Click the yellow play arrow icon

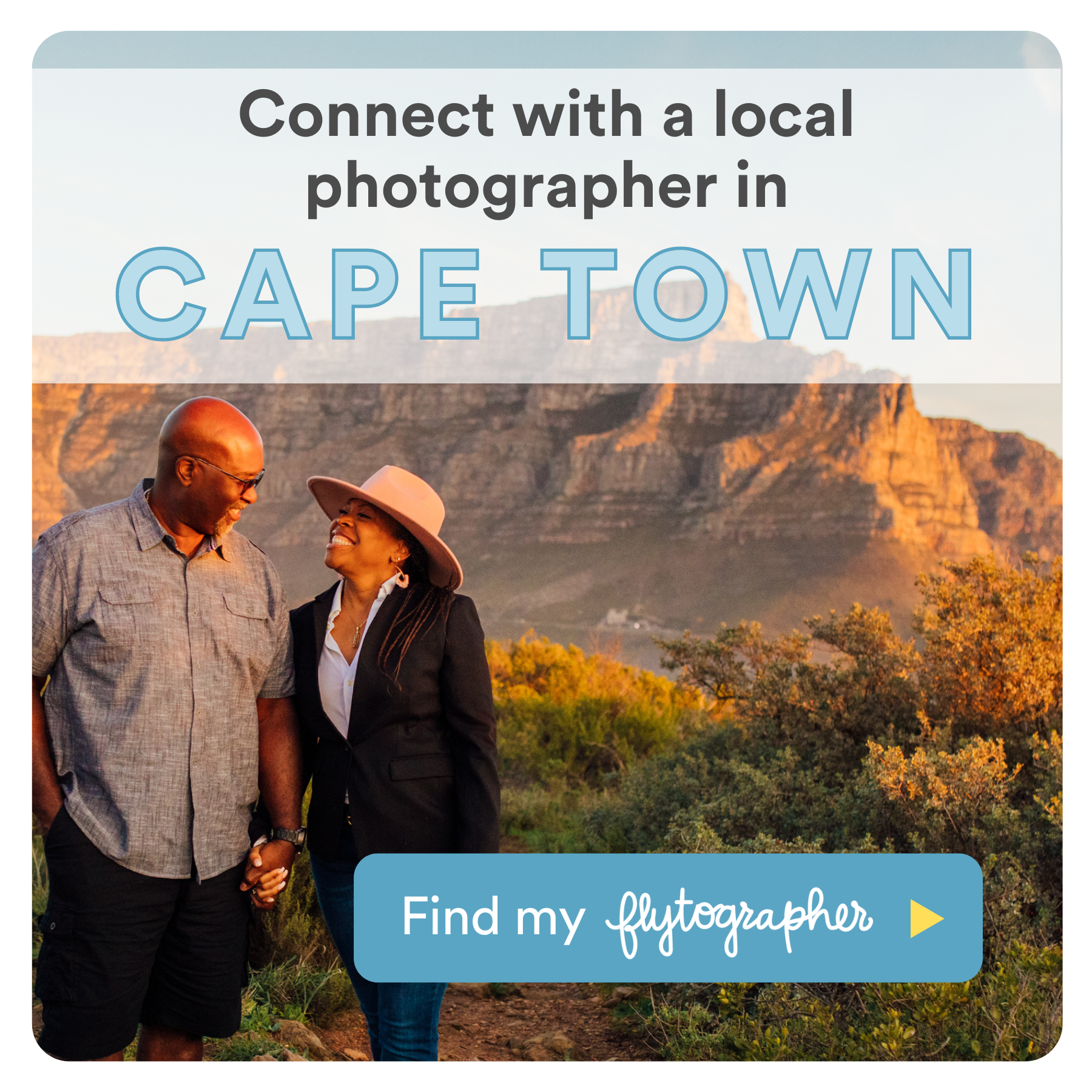pyautogui.click(x=926, y=918)
